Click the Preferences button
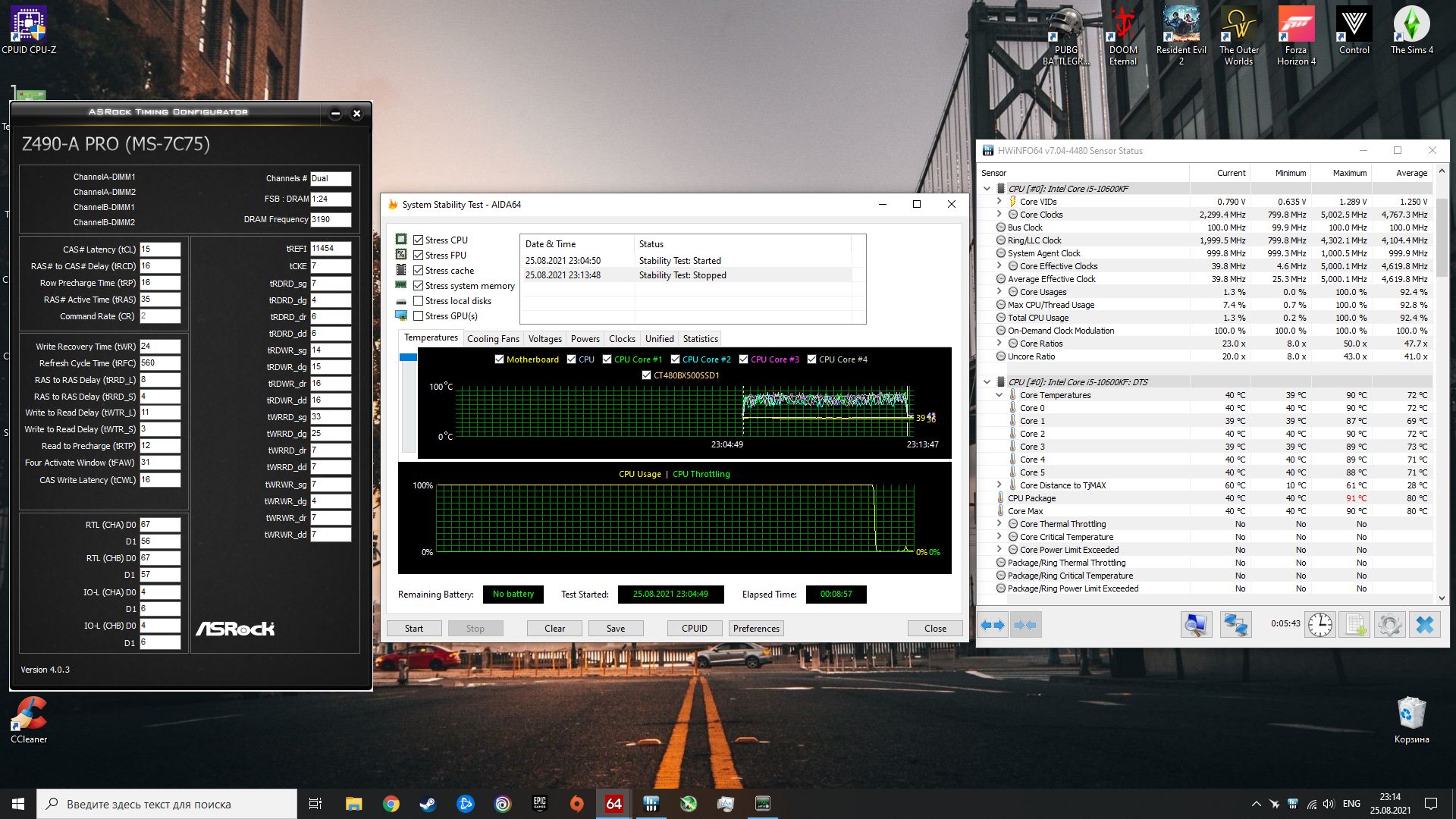This screenshot has height=819, width=1456. point(756,629)
